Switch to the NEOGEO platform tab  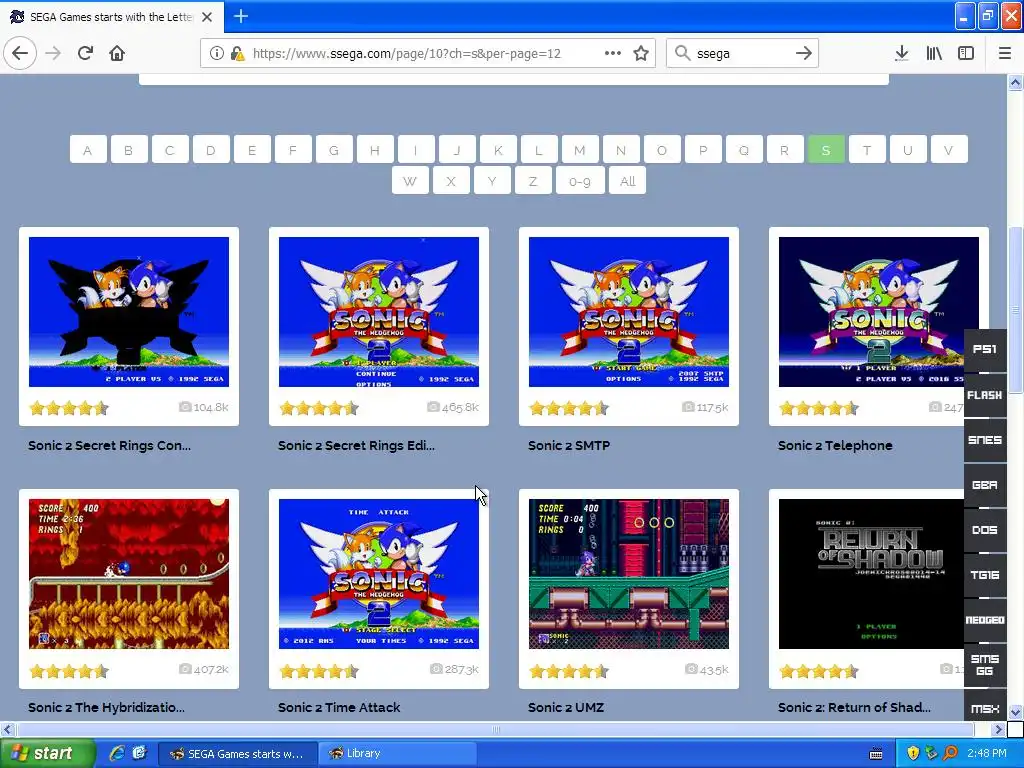coord(985,620)
